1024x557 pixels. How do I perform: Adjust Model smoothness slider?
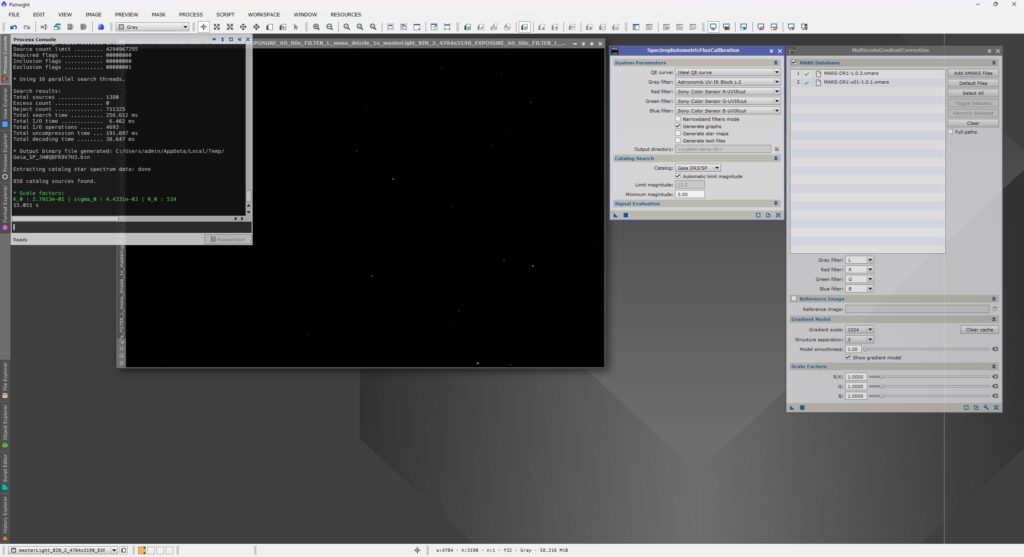click(x=928, y=349)
